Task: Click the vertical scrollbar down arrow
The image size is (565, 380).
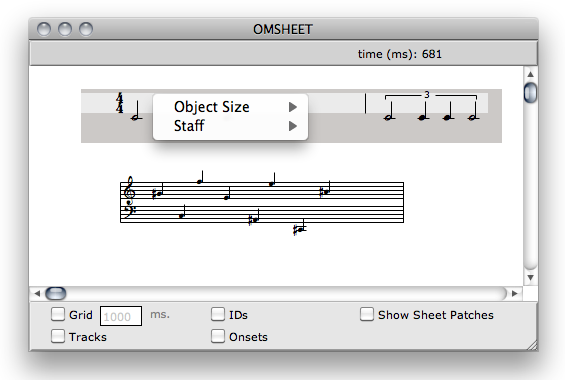Action: (x=530, y=278)
